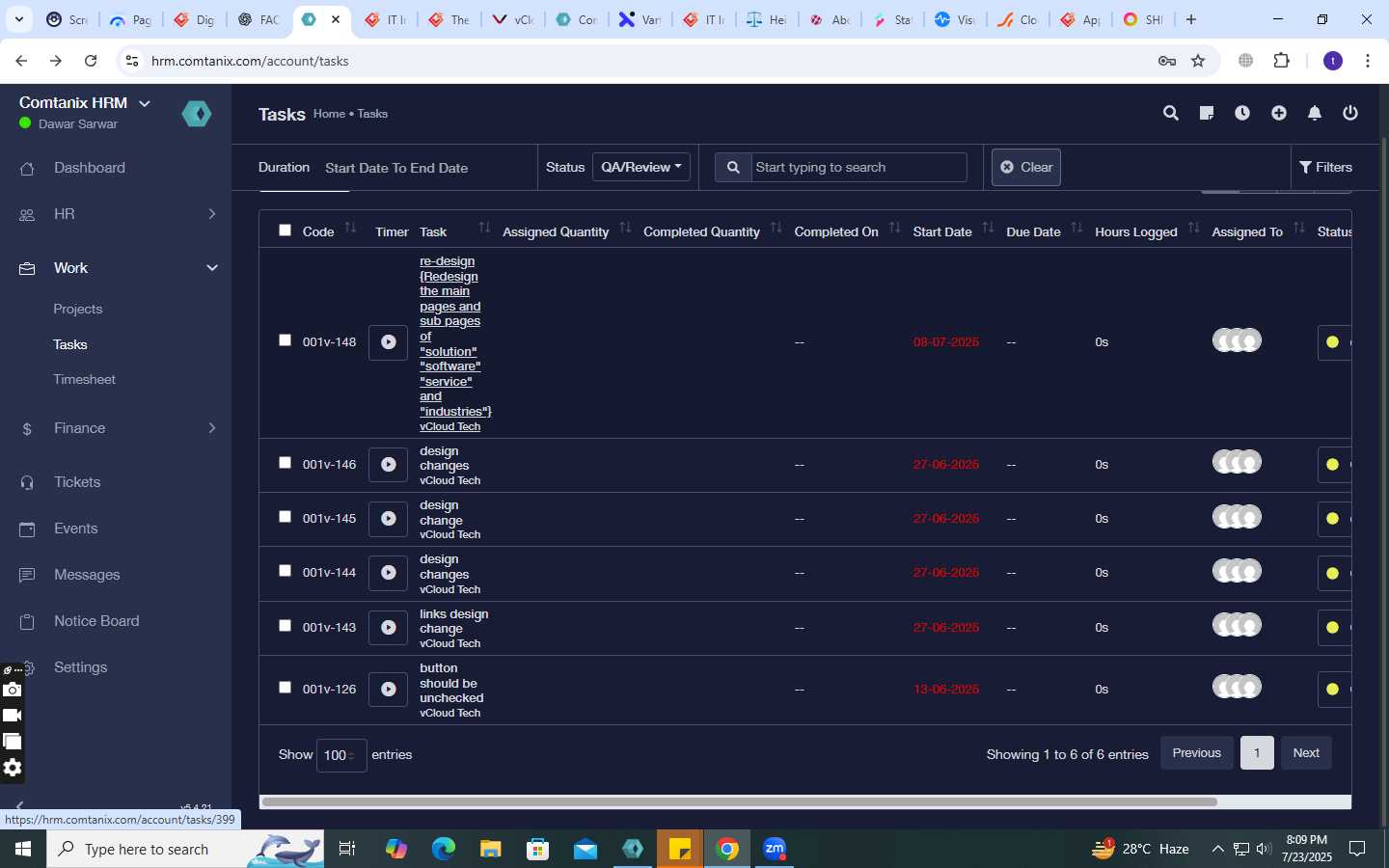The height and width of the screenshot is (868, 1389).
Task: Tick the checkbox for task 001v-146
Action: [285, 463]
